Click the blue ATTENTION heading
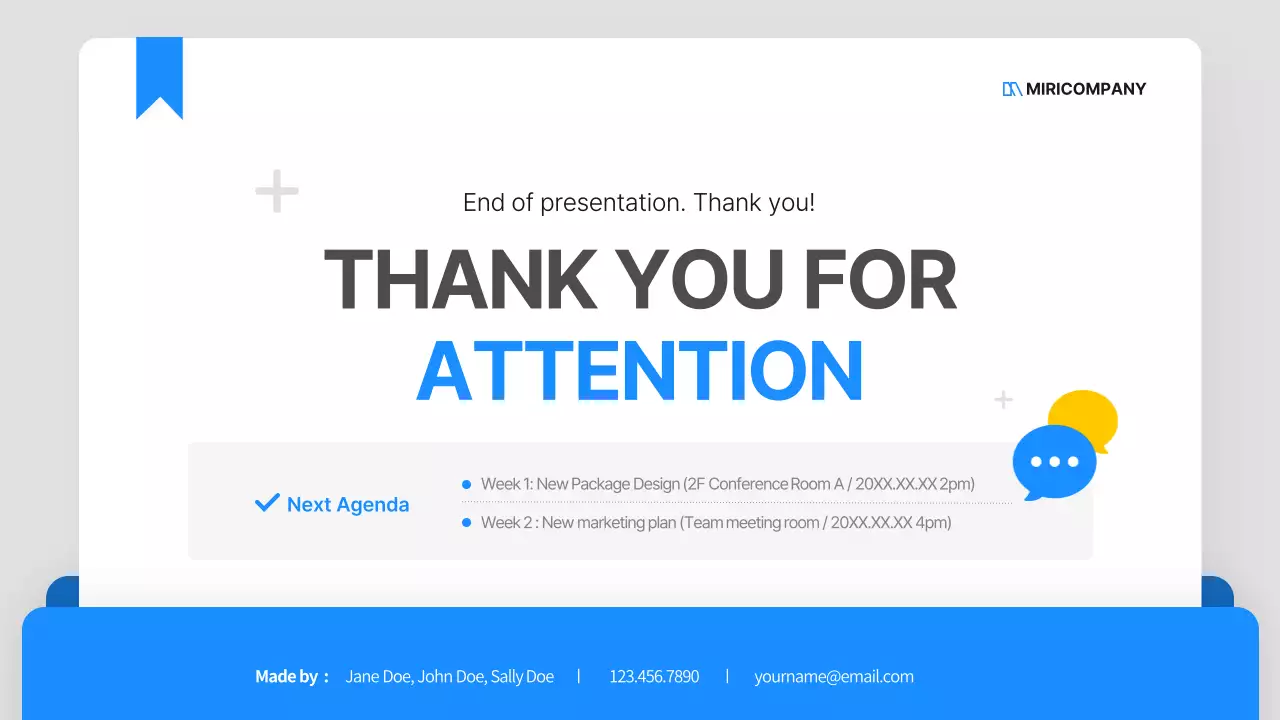1280x720 pixels. [x=640, y=371]
